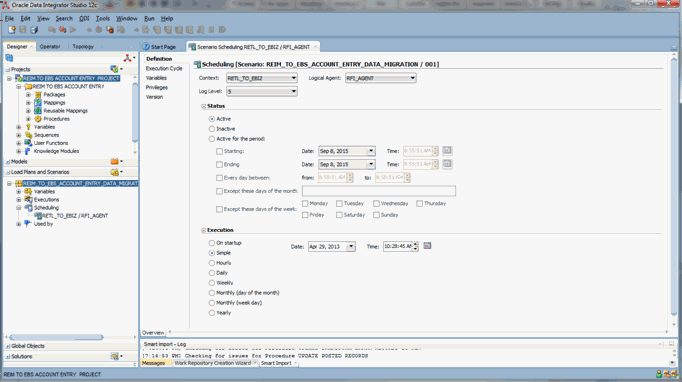Open the Log Level dropdown

(262, 91)
